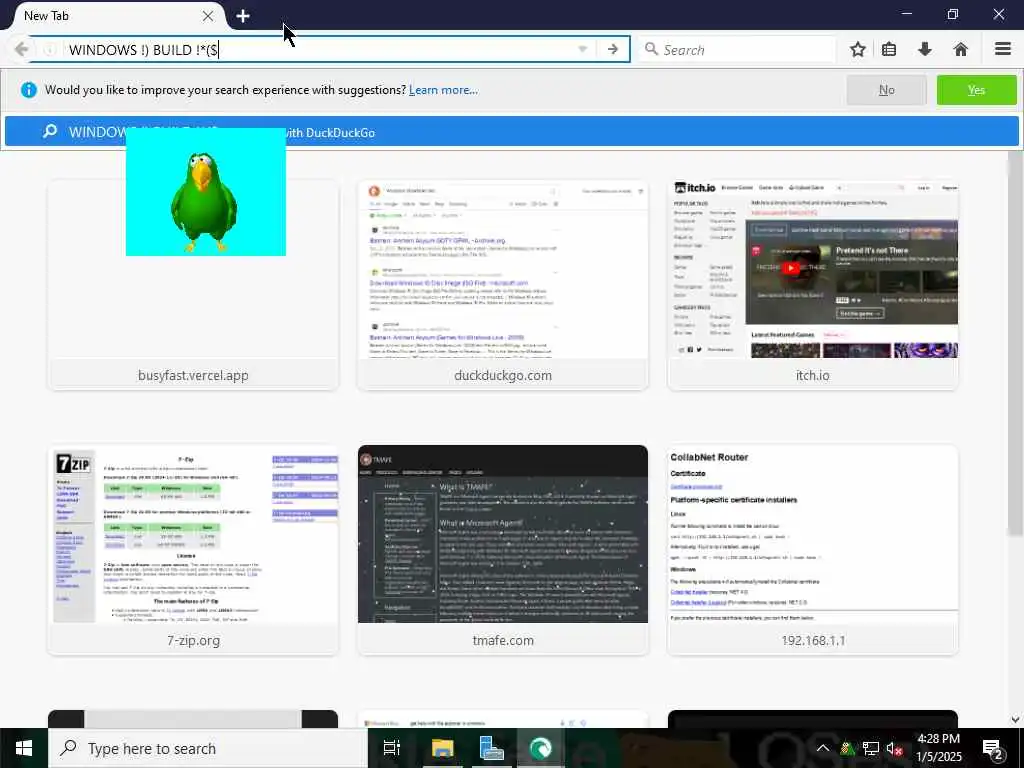Click the teal browser taskbar icon

(541, 748)
